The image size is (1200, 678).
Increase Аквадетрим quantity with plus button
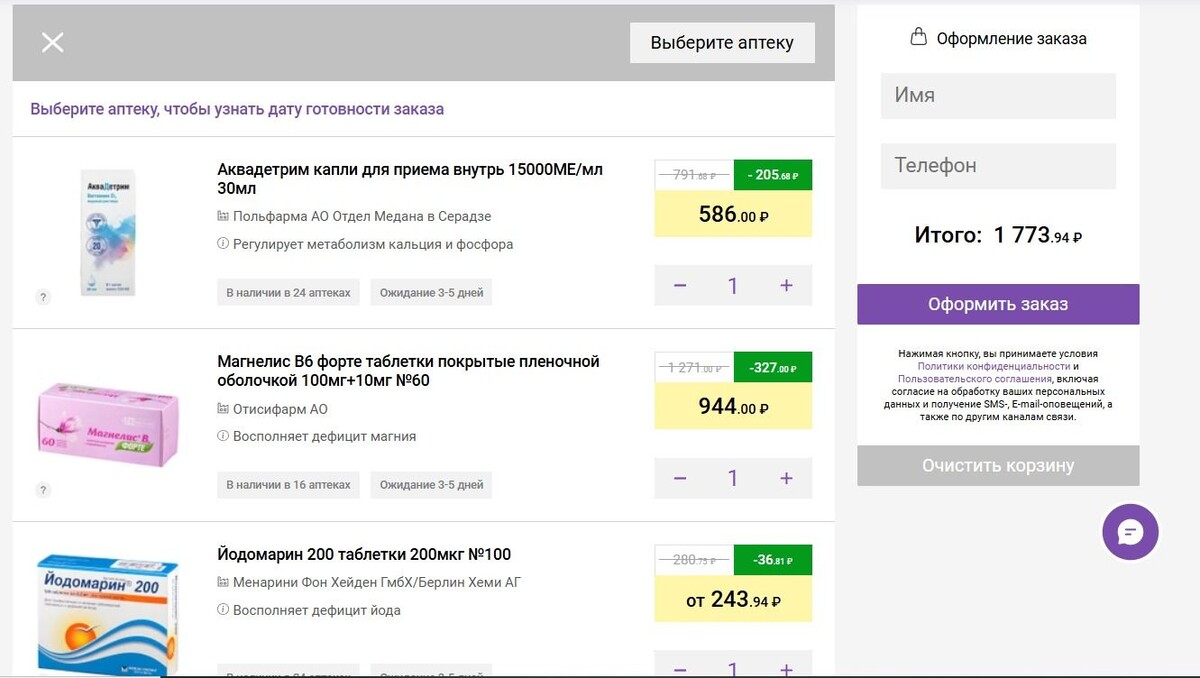pos(786,285)
